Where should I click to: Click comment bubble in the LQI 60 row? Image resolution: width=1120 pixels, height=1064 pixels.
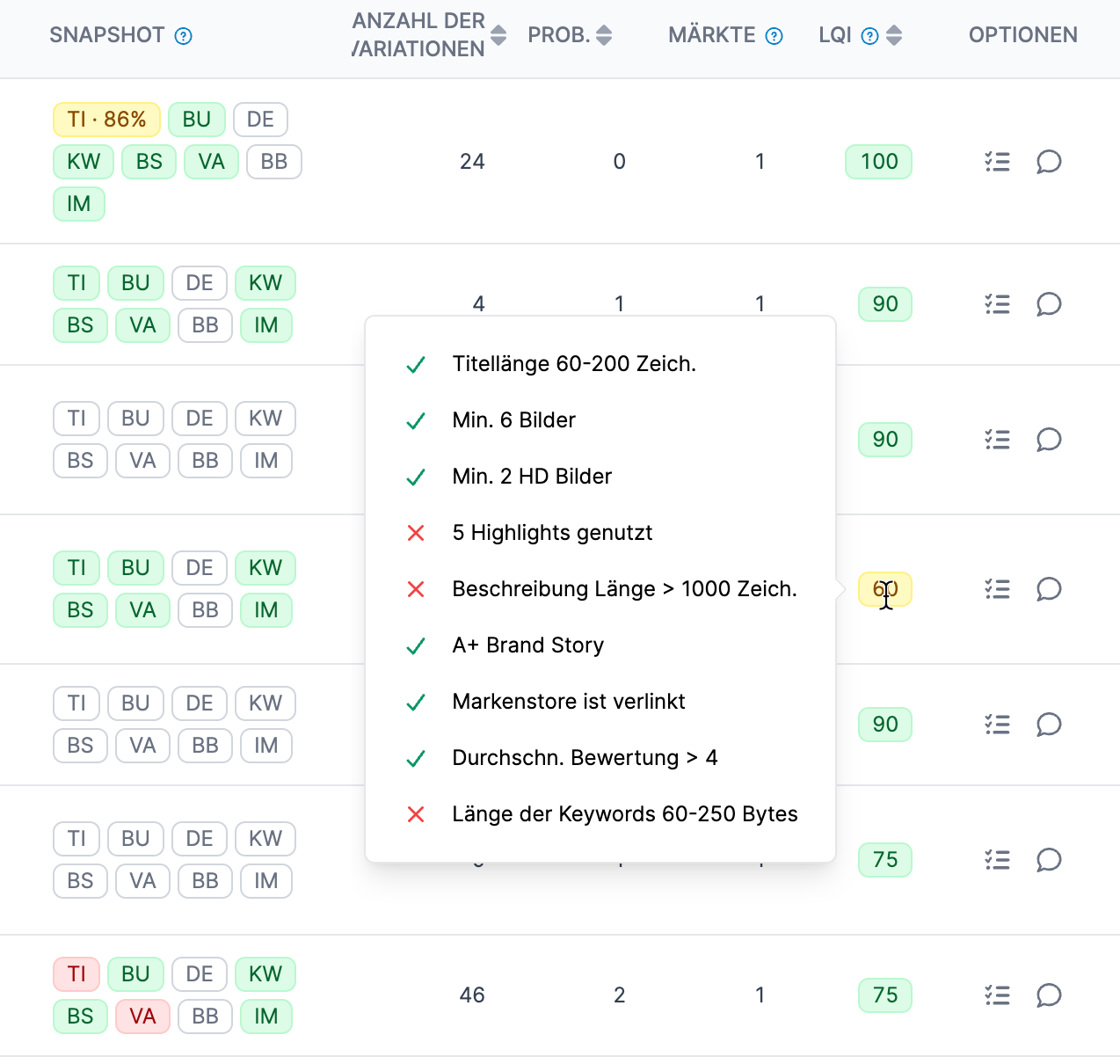[1049, 589]
